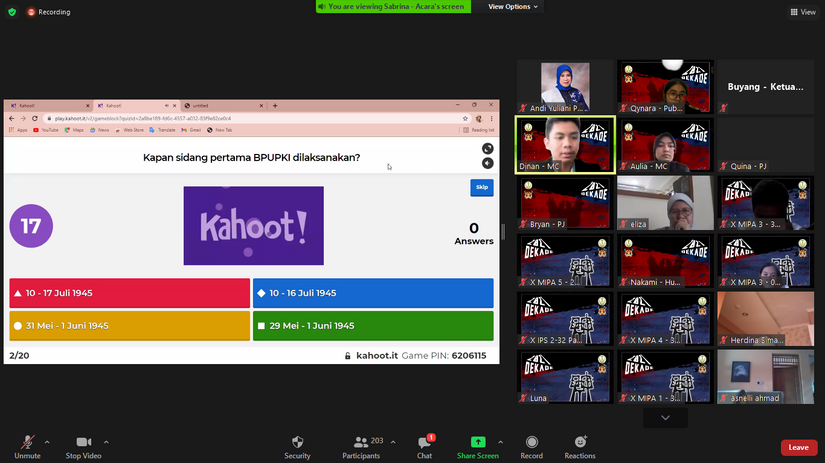The width and height of the screenshot is (825, 463).
Task: Show more participant videos with down chevron
Action: click(665, 418)
